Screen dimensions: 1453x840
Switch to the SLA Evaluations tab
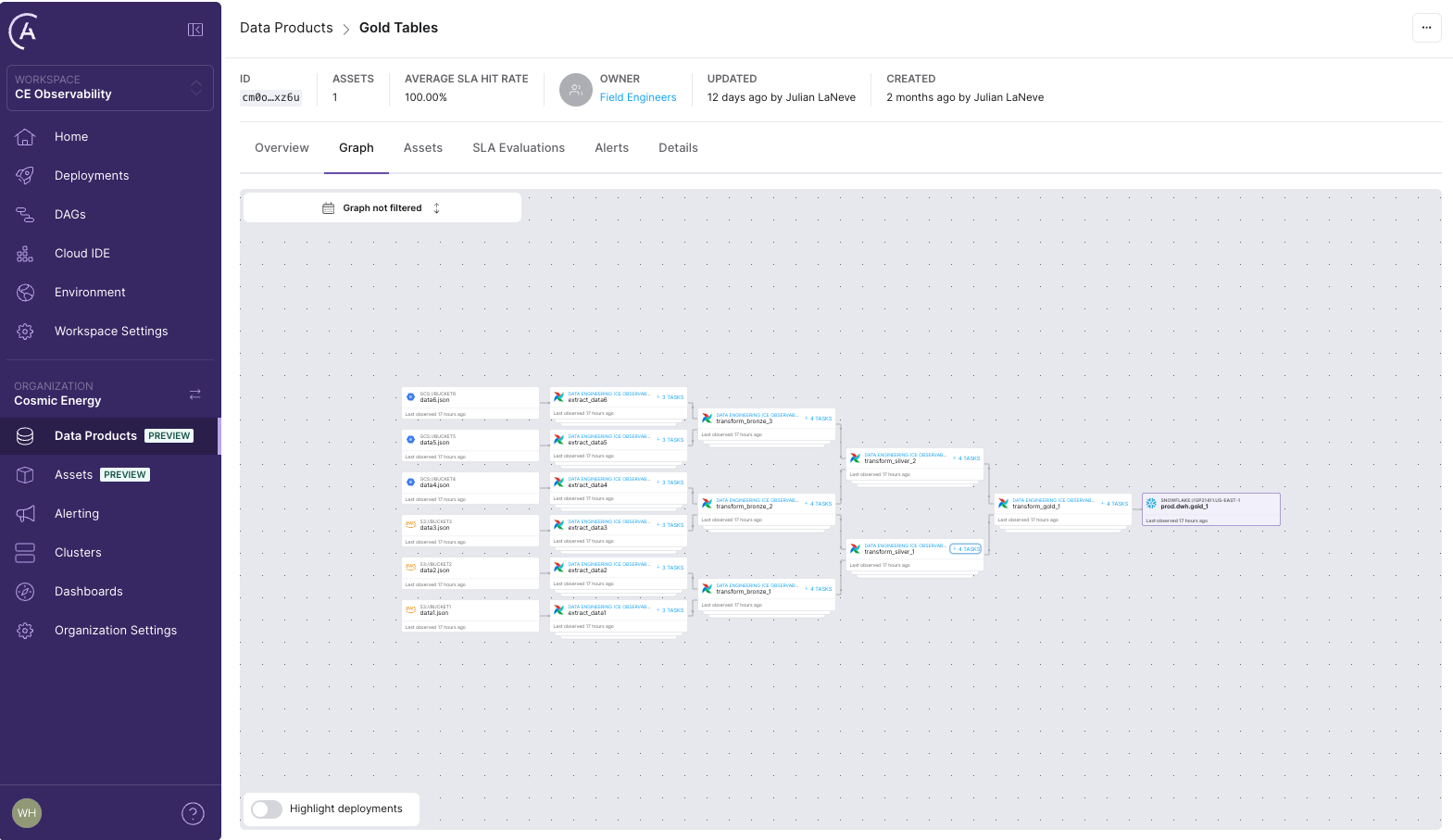518,148
